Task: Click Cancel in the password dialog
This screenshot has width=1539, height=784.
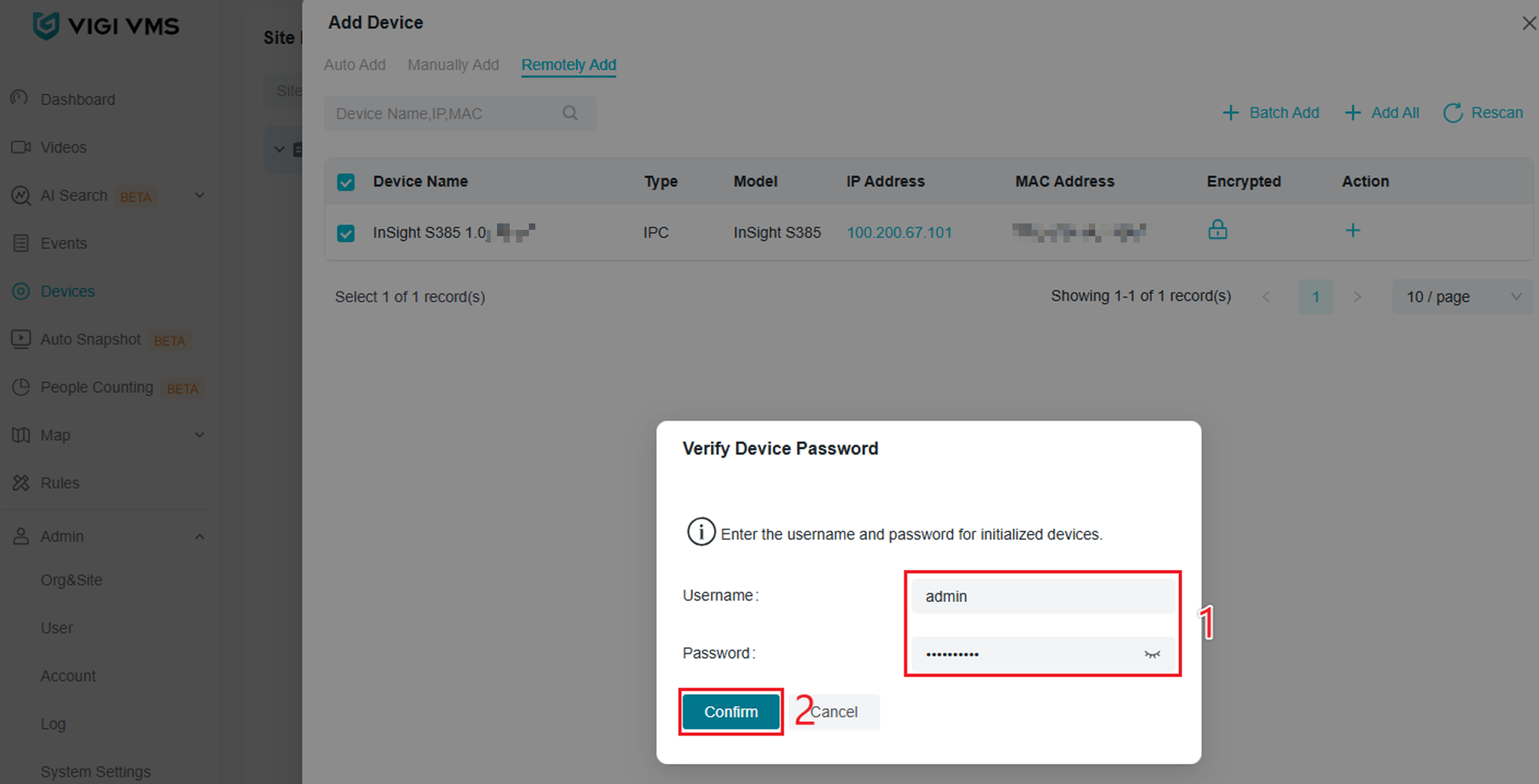Action: click(834, 712)
